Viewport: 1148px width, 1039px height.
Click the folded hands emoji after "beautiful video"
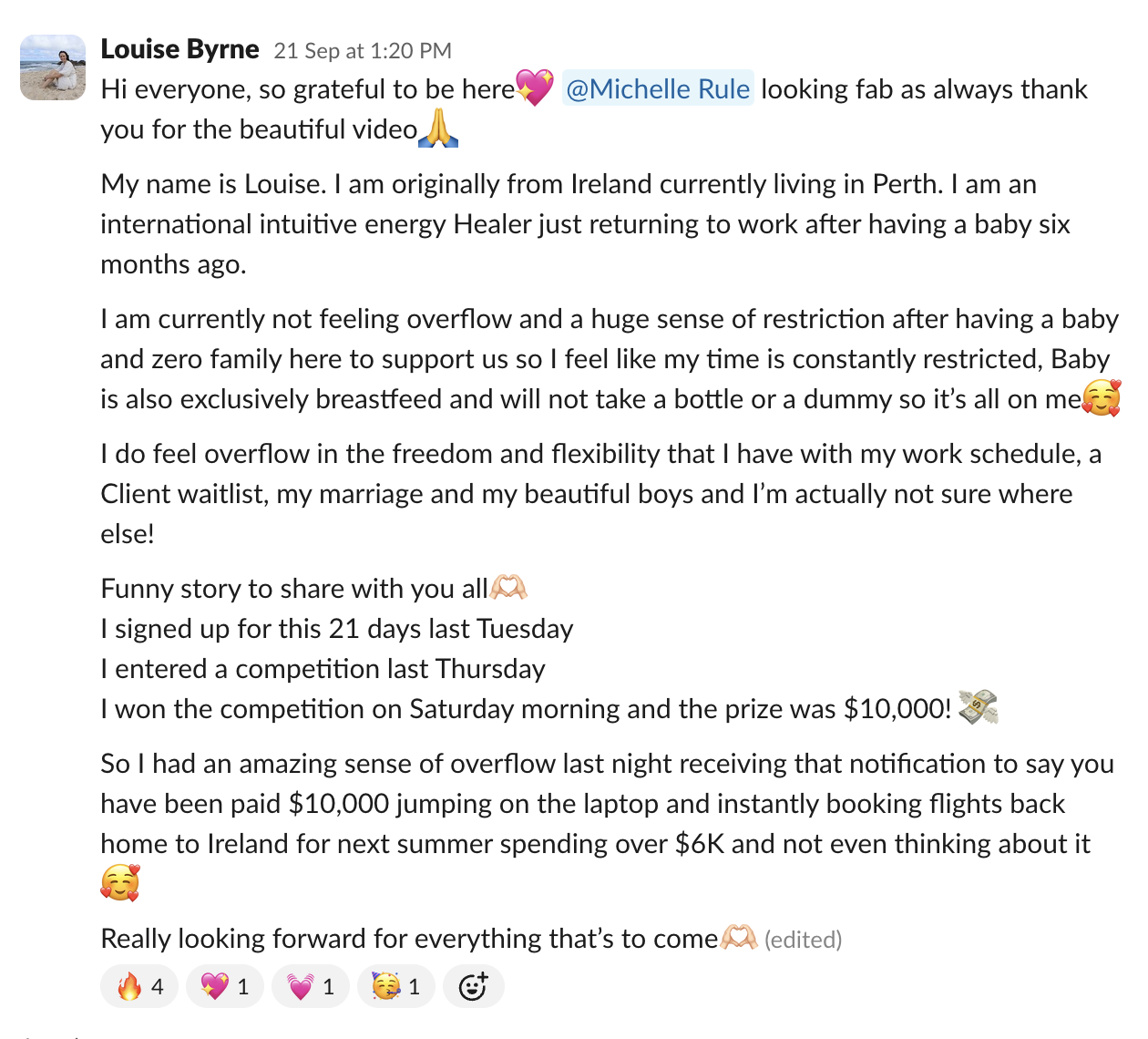438,129
